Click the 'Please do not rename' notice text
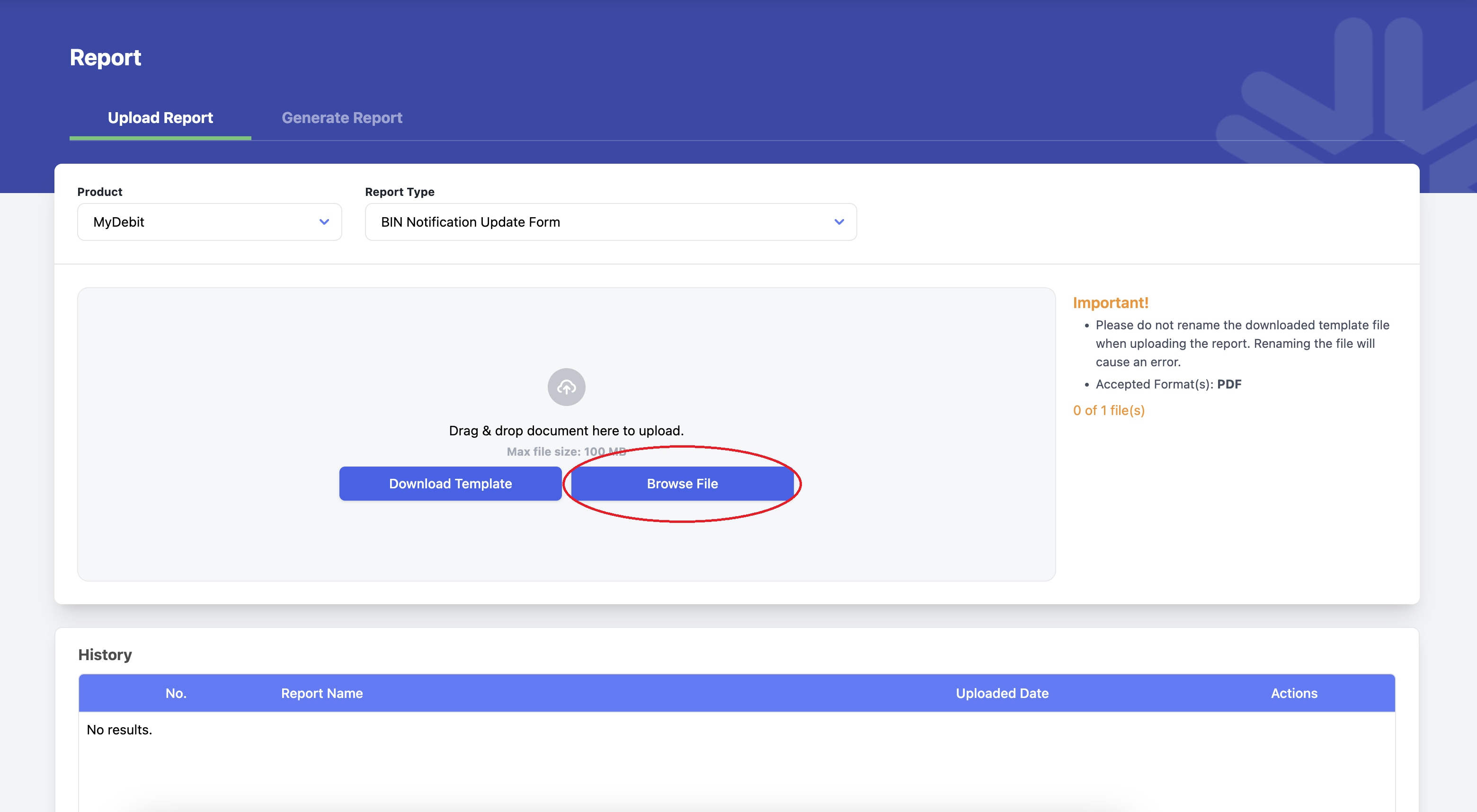 [1243, 343]
